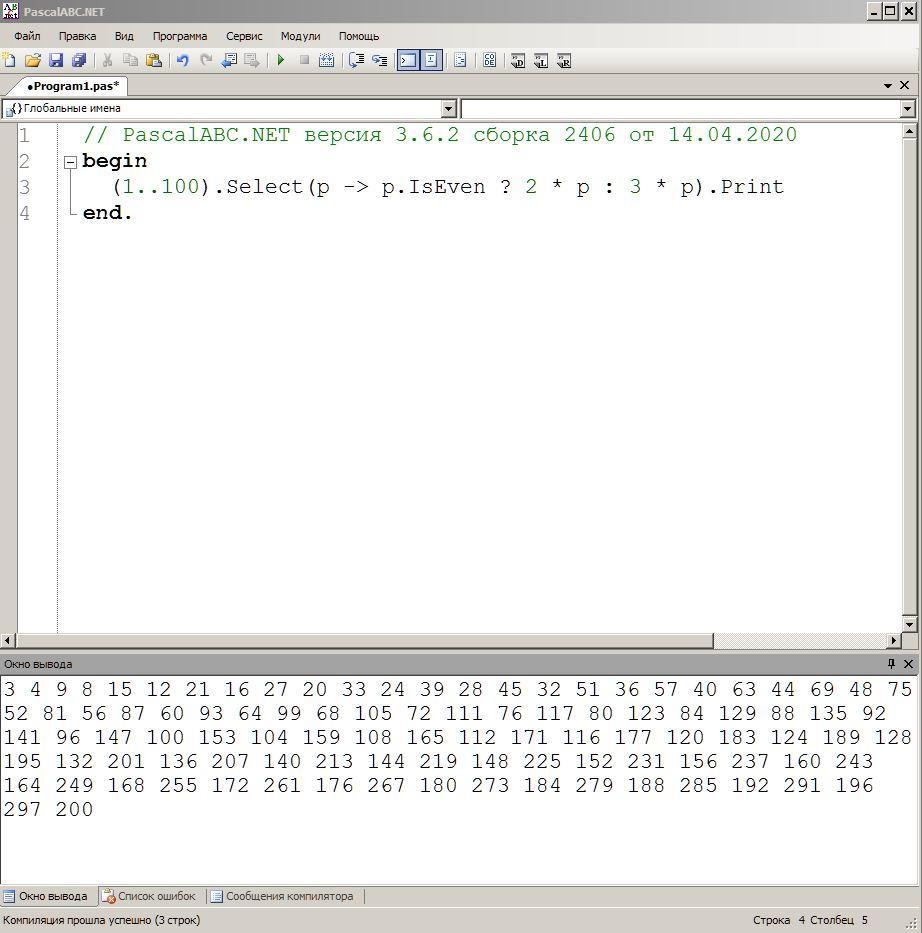Save the current file
The width and height of the screenshot is (922, 933).
click(x=56, y=60)
